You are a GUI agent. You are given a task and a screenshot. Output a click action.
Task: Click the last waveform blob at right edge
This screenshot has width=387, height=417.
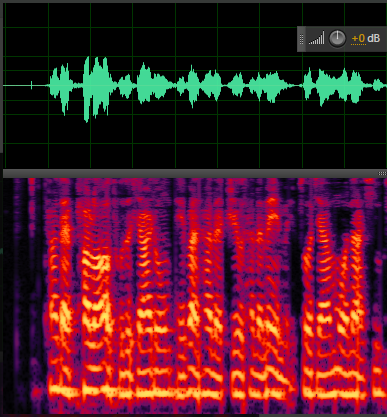[x=379, y=85]
